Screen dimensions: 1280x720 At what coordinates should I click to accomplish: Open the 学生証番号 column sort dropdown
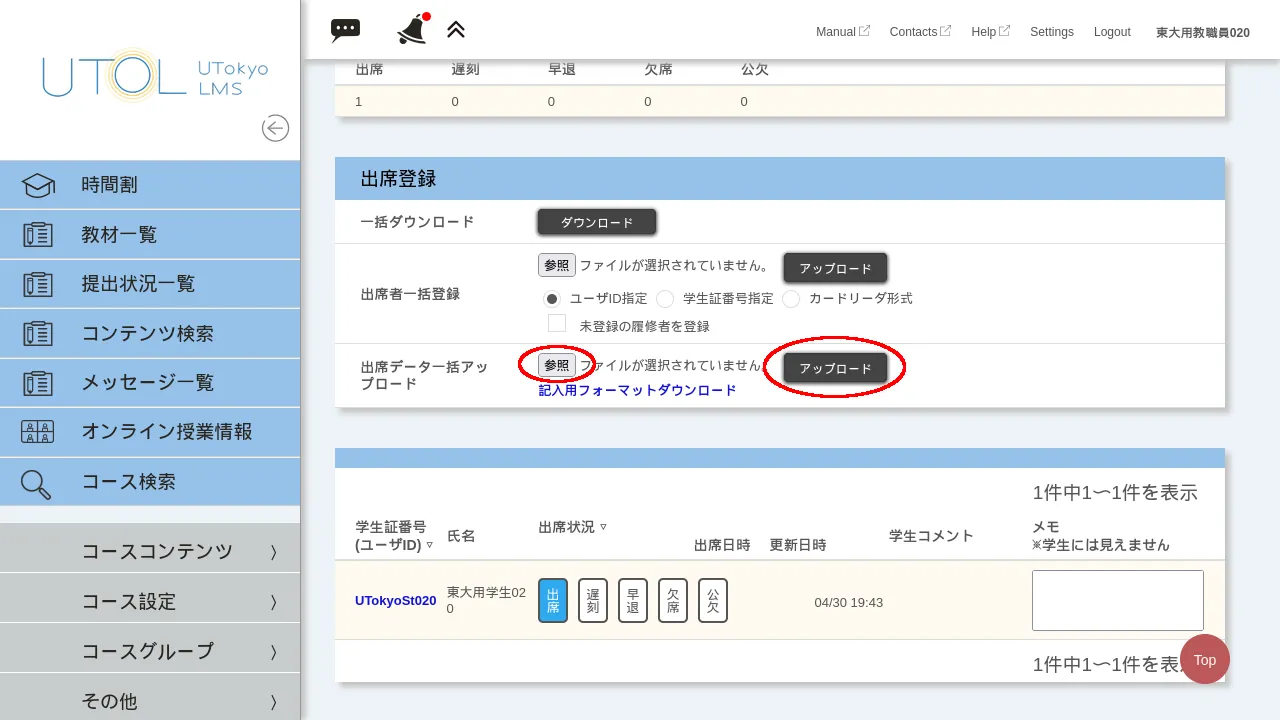pos(430,545)
